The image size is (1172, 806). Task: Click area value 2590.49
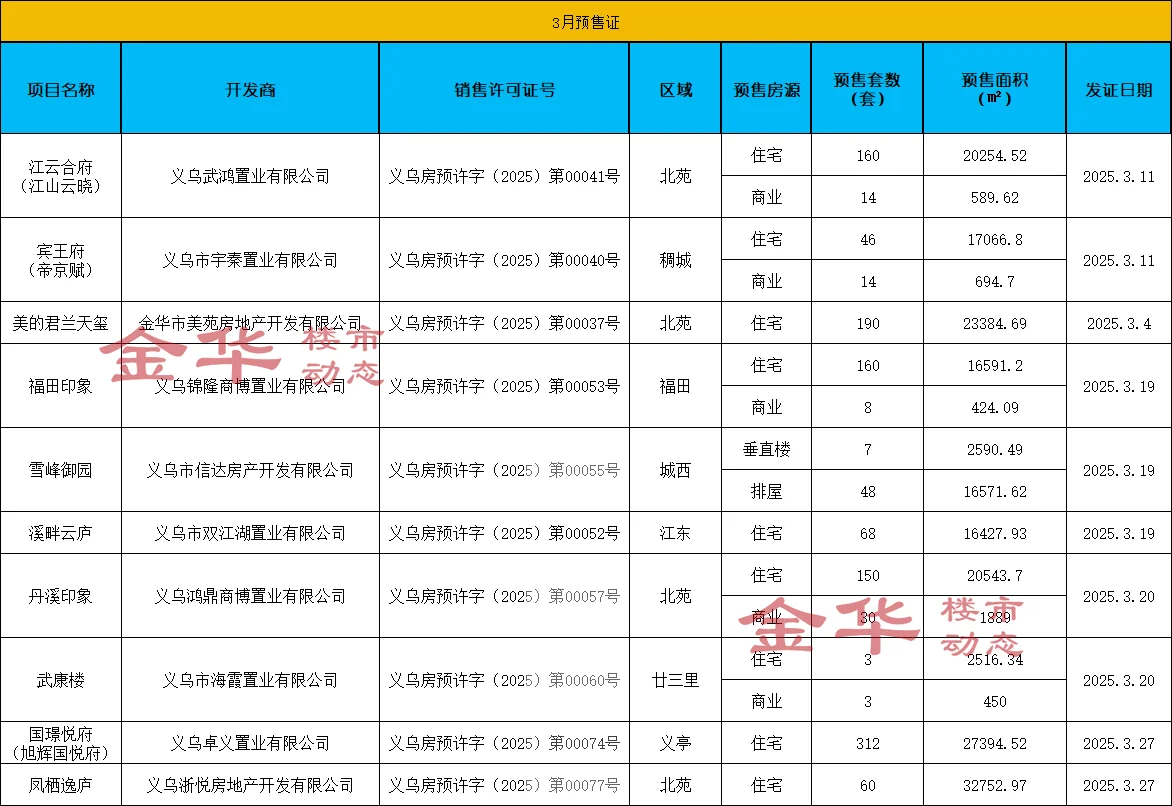995,449
